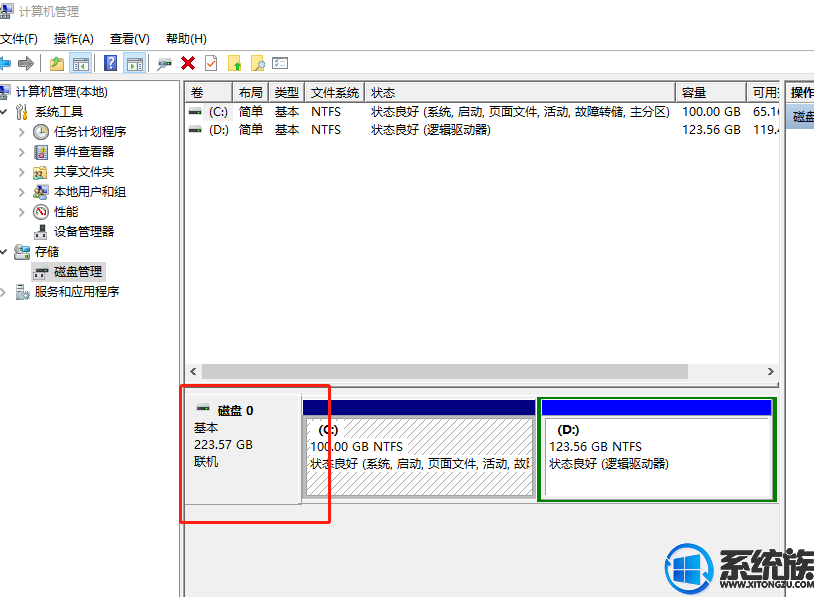
Task: Collapse the 存储 tree node
Action: click(x=4, y=252)
